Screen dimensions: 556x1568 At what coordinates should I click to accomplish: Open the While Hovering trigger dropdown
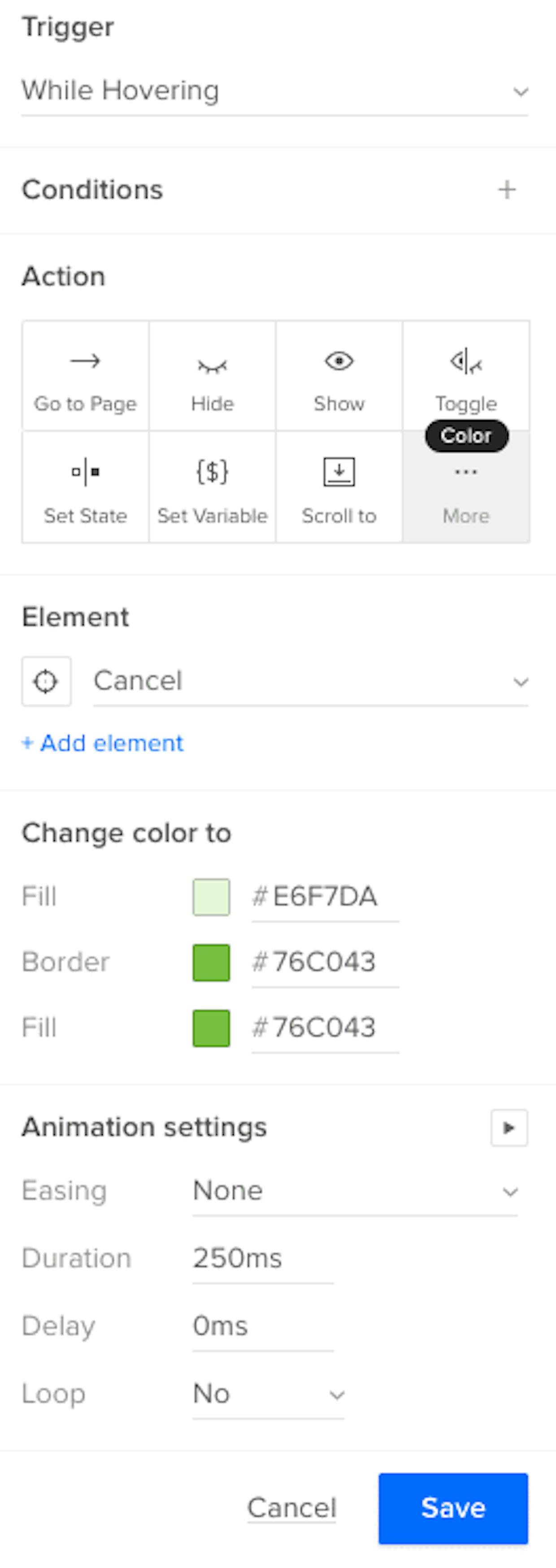tap(275, 91)
